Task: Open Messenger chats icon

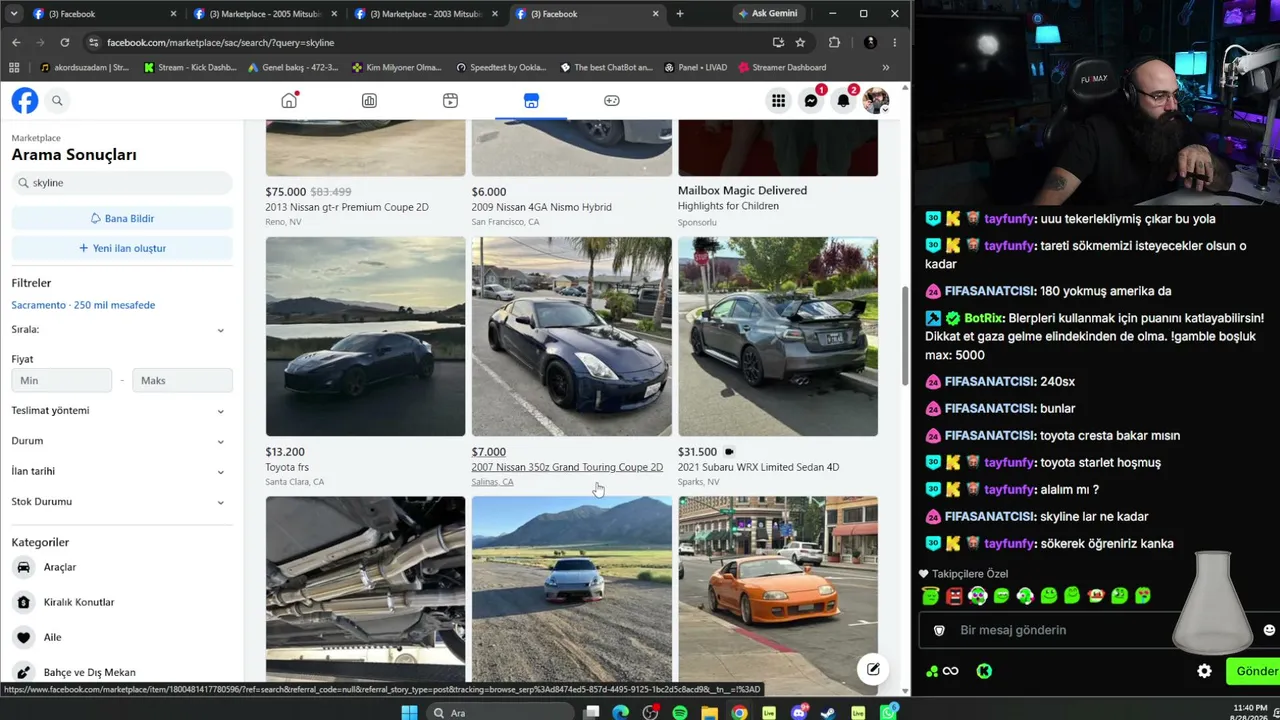Action: (811, 100)
